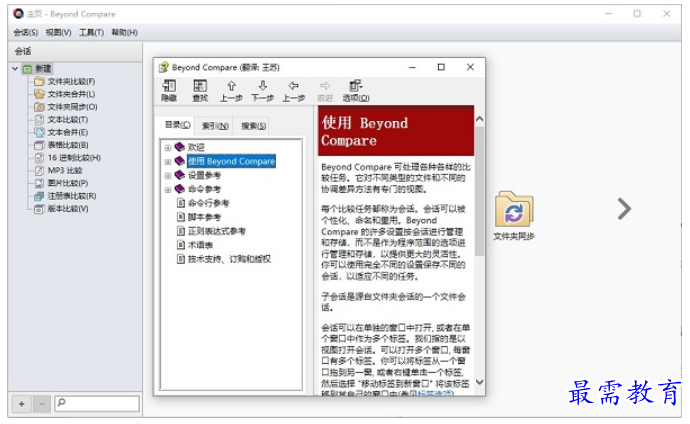Click the 前进 forward arrow icon
690x424 pixels.
325,91
